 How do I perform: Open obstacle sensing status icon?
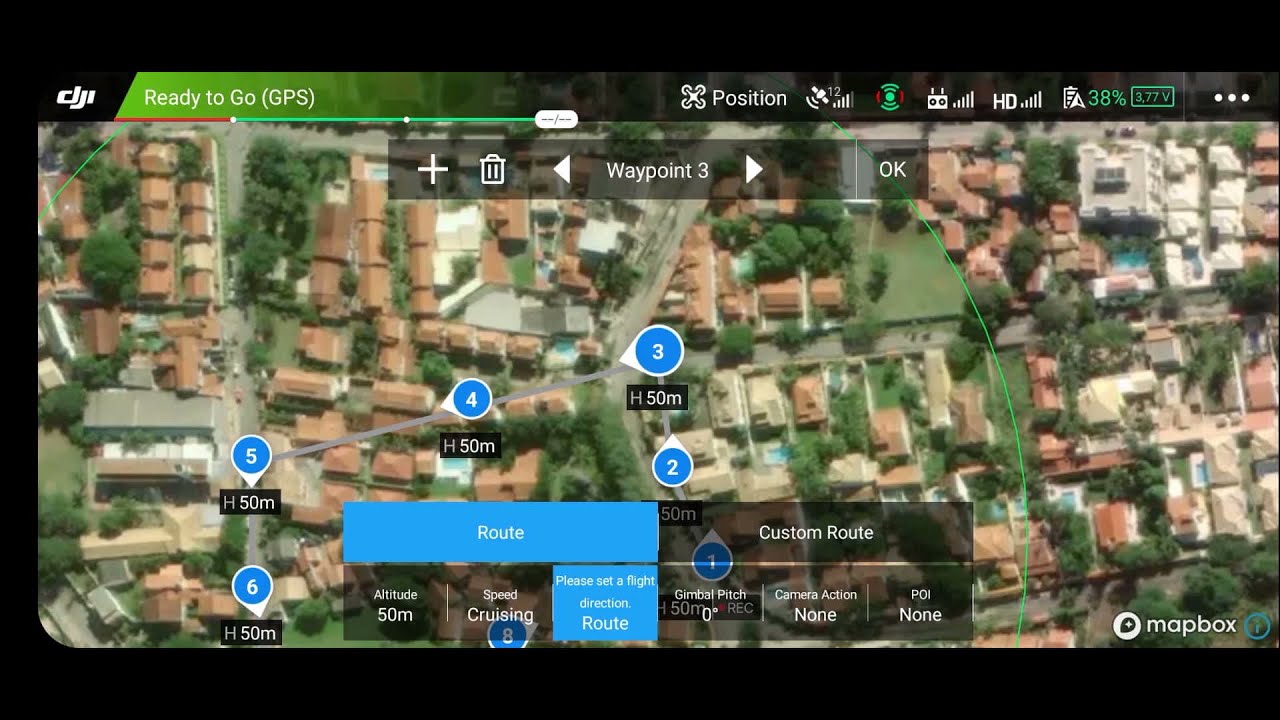(889, 97)
